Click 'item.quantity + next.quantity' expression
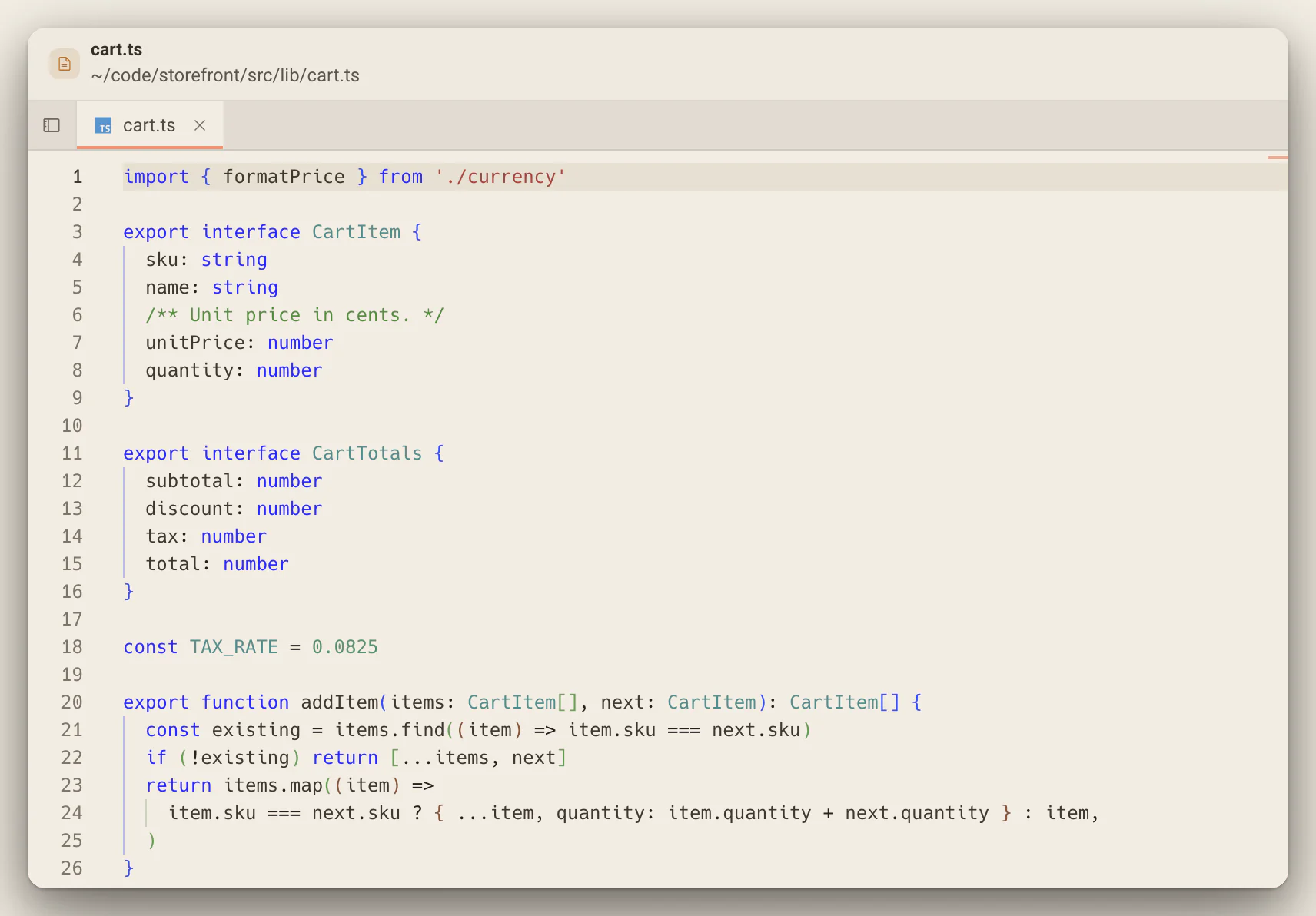The image size is (1316, 916). point(829,813)
